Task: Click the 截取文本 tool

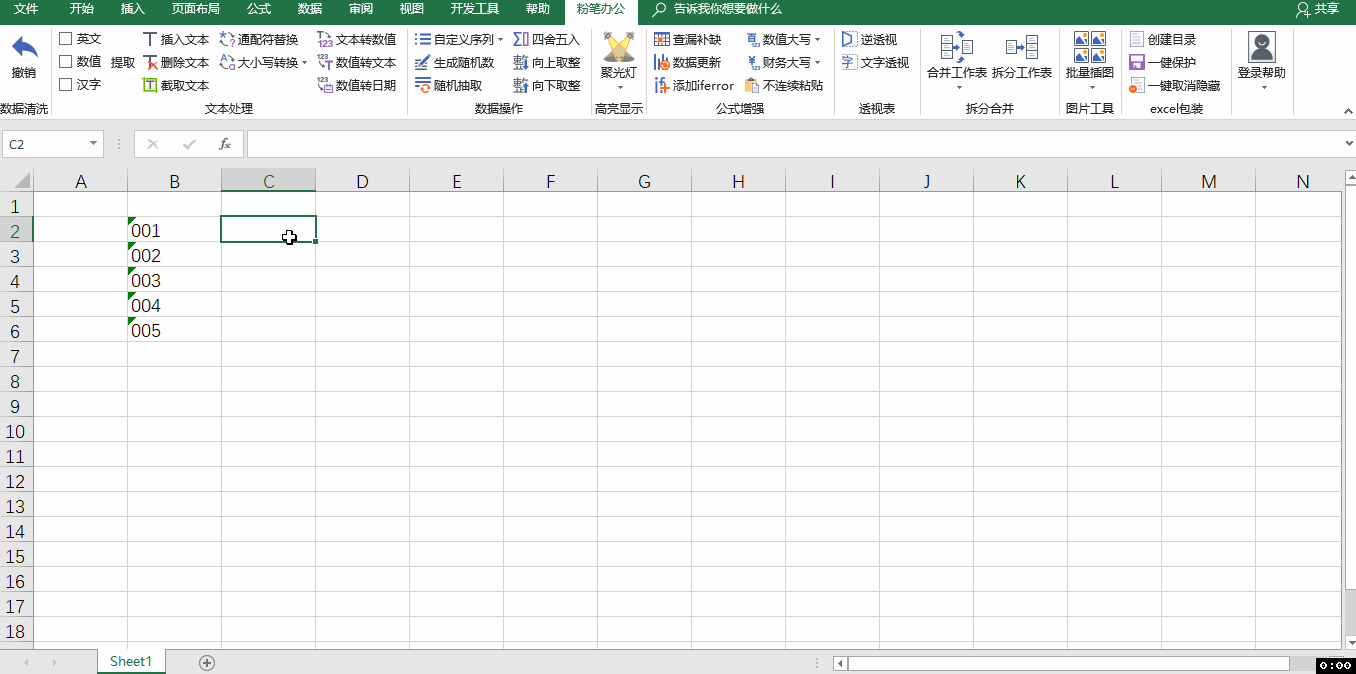Action: click(x=176, y=85)
